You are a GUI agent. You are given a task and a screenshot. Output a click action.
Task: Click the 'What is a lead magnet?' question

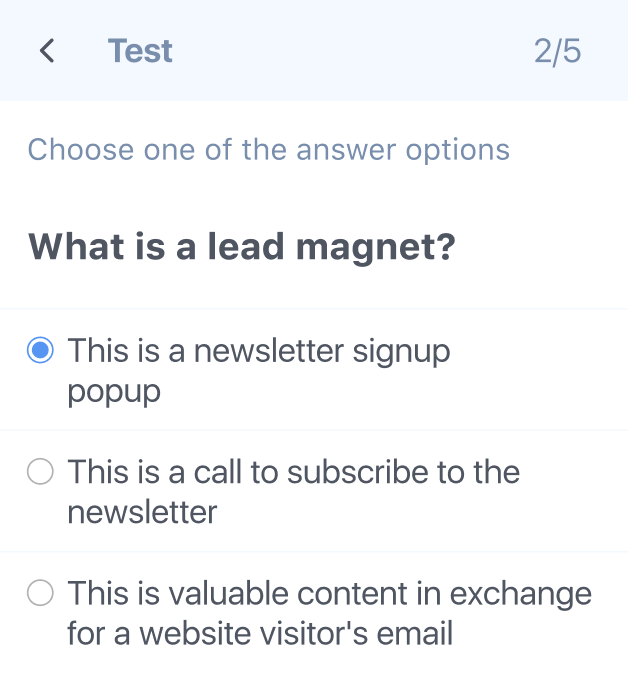pyautogui.click(x=241, y=248)
